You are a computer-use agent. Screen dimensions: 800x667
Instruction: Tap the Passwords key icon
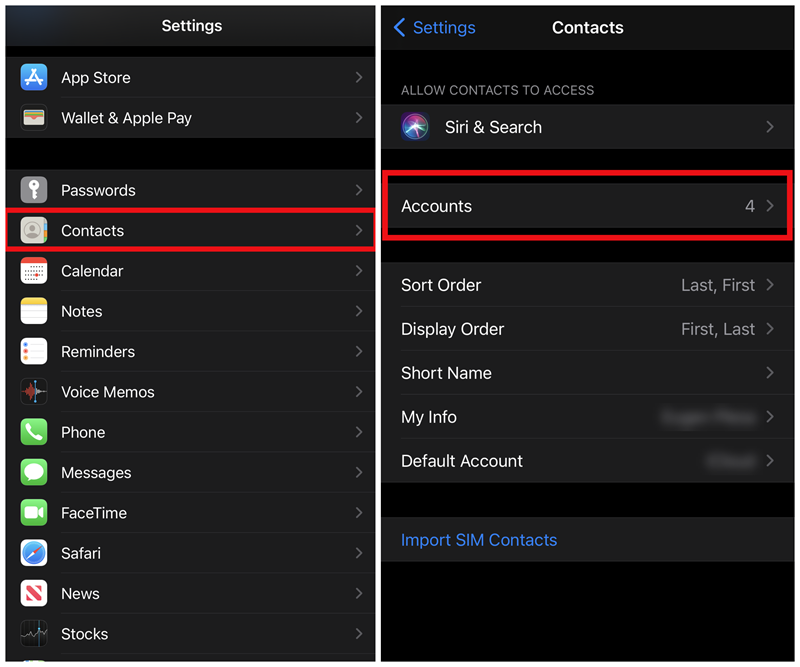click(34, 190)
